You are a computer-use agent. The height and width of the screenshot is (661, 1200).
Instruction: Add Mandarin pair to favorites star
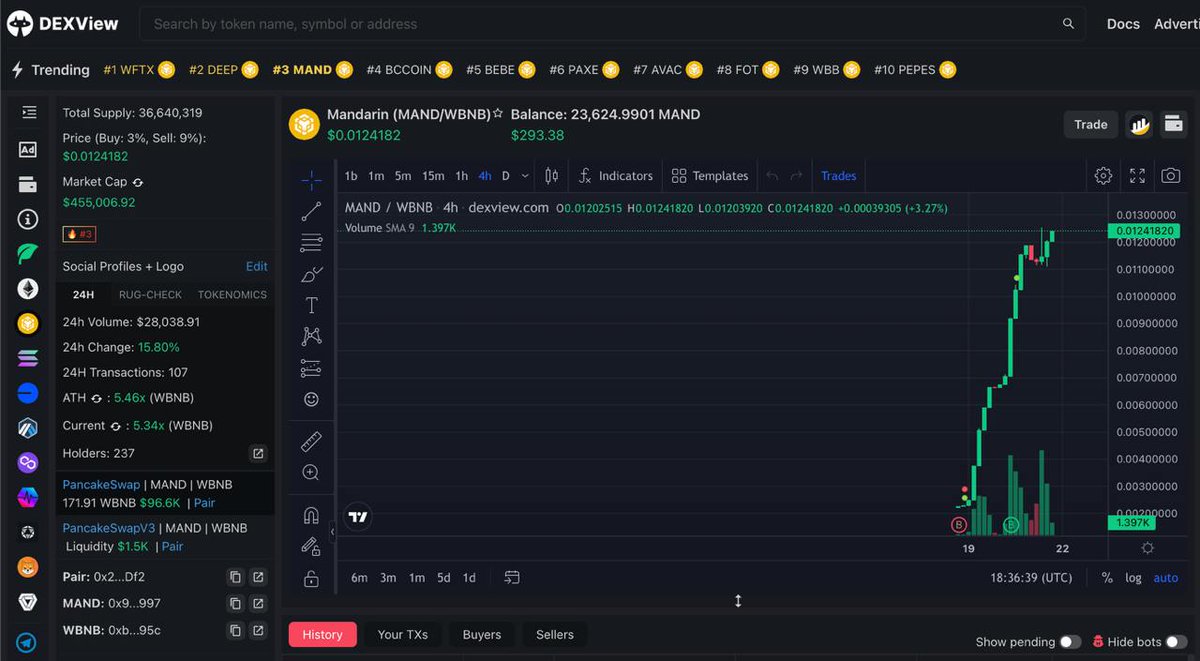498,114
